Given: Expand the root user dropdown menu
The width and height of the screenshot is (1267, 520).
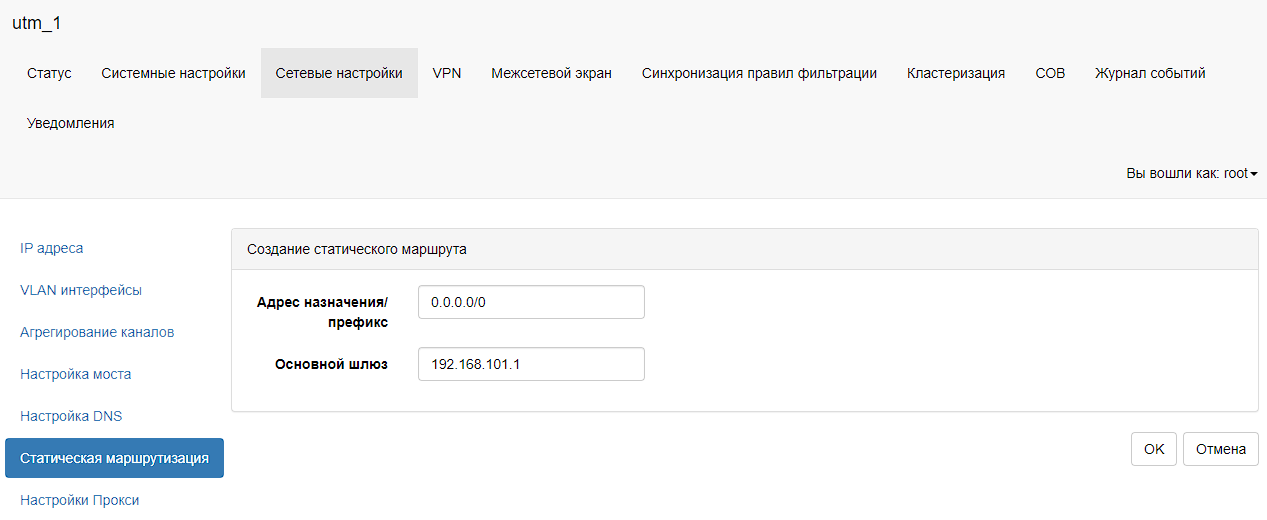Looking at the screenshot, I should coord(1191,173).
